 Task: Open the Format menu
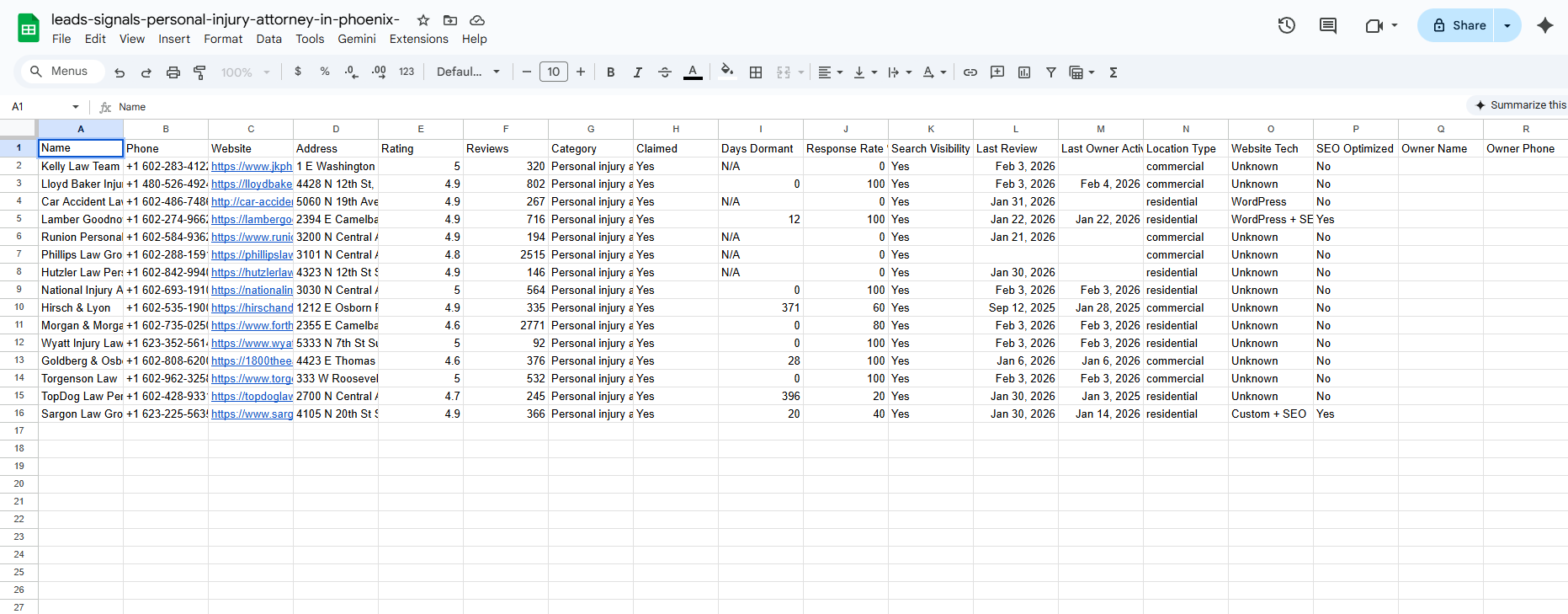[223, 39]
